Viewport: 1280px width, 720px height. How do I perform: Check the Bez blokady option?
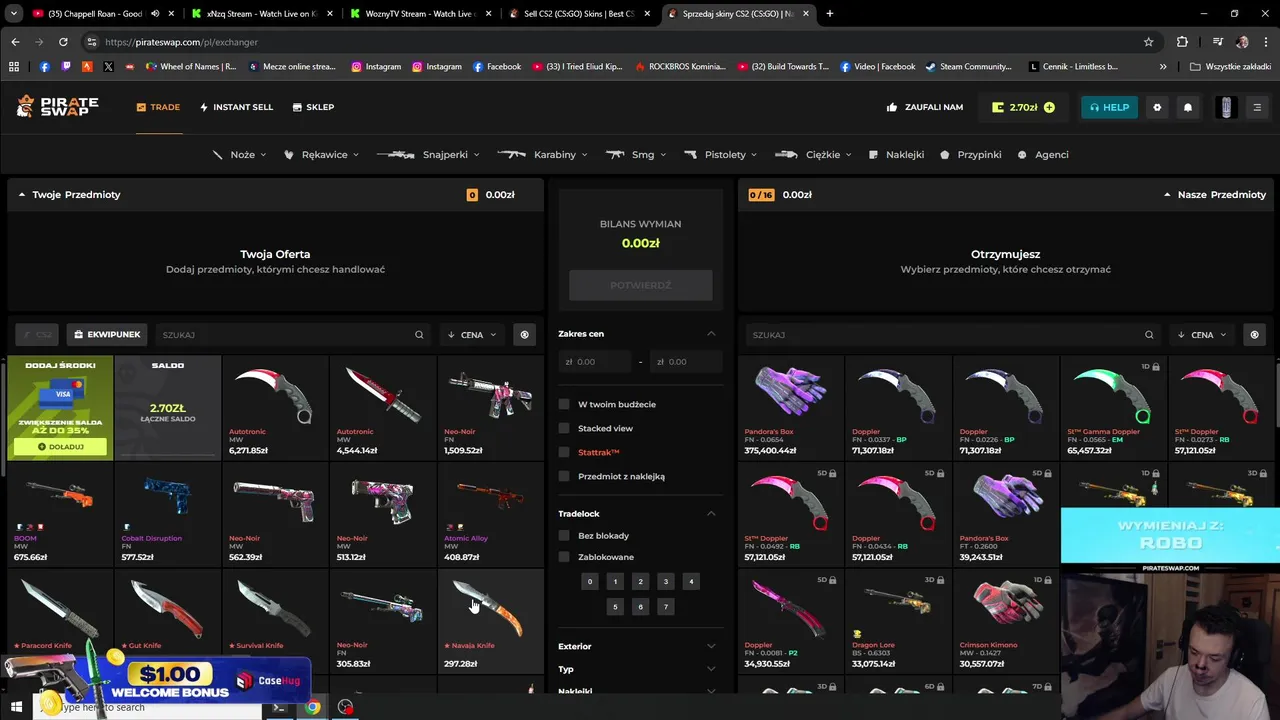click(564, 536)
